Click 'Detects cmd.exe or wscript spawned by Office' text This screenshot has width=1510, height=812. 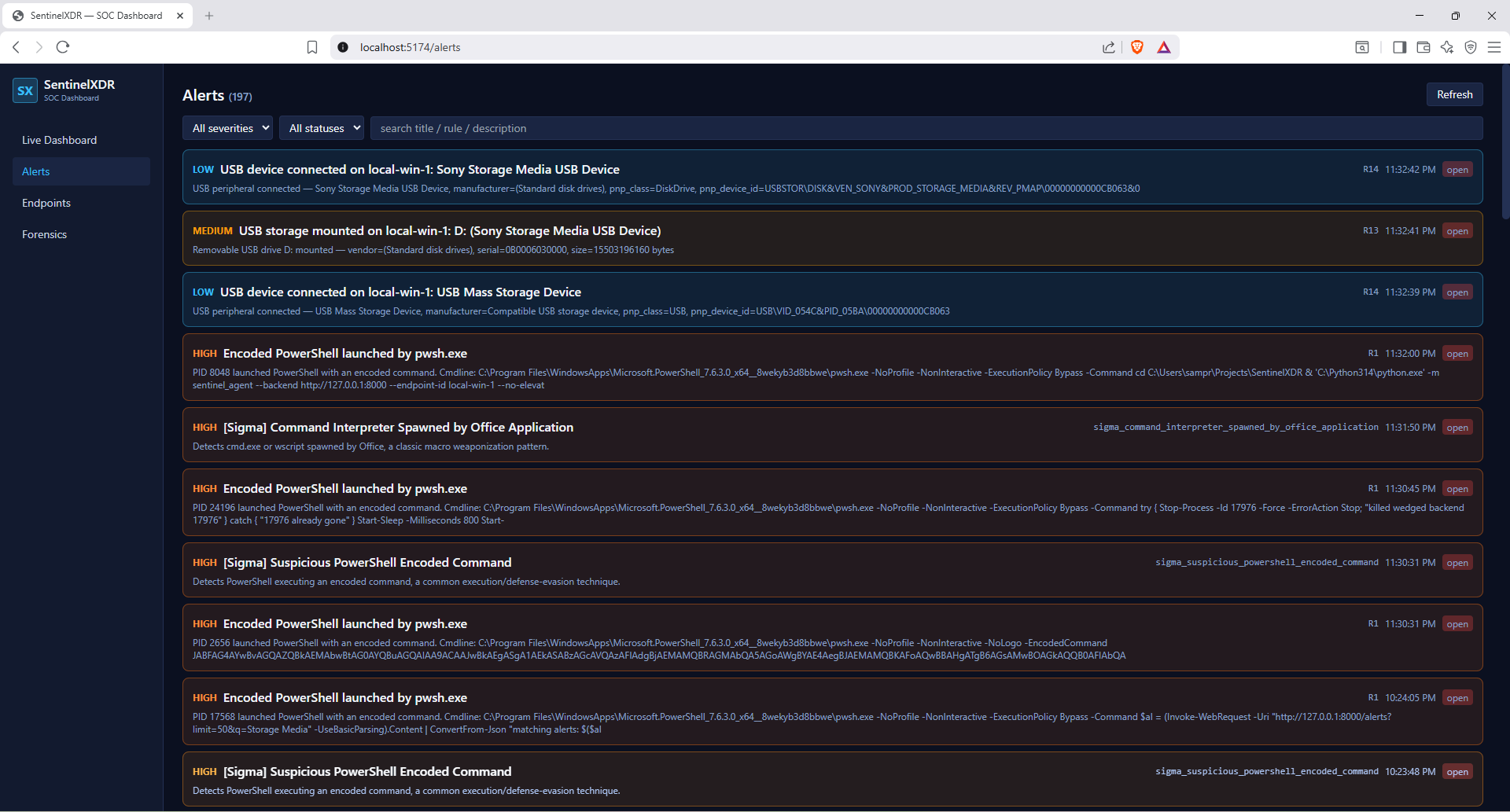[370, 446]
